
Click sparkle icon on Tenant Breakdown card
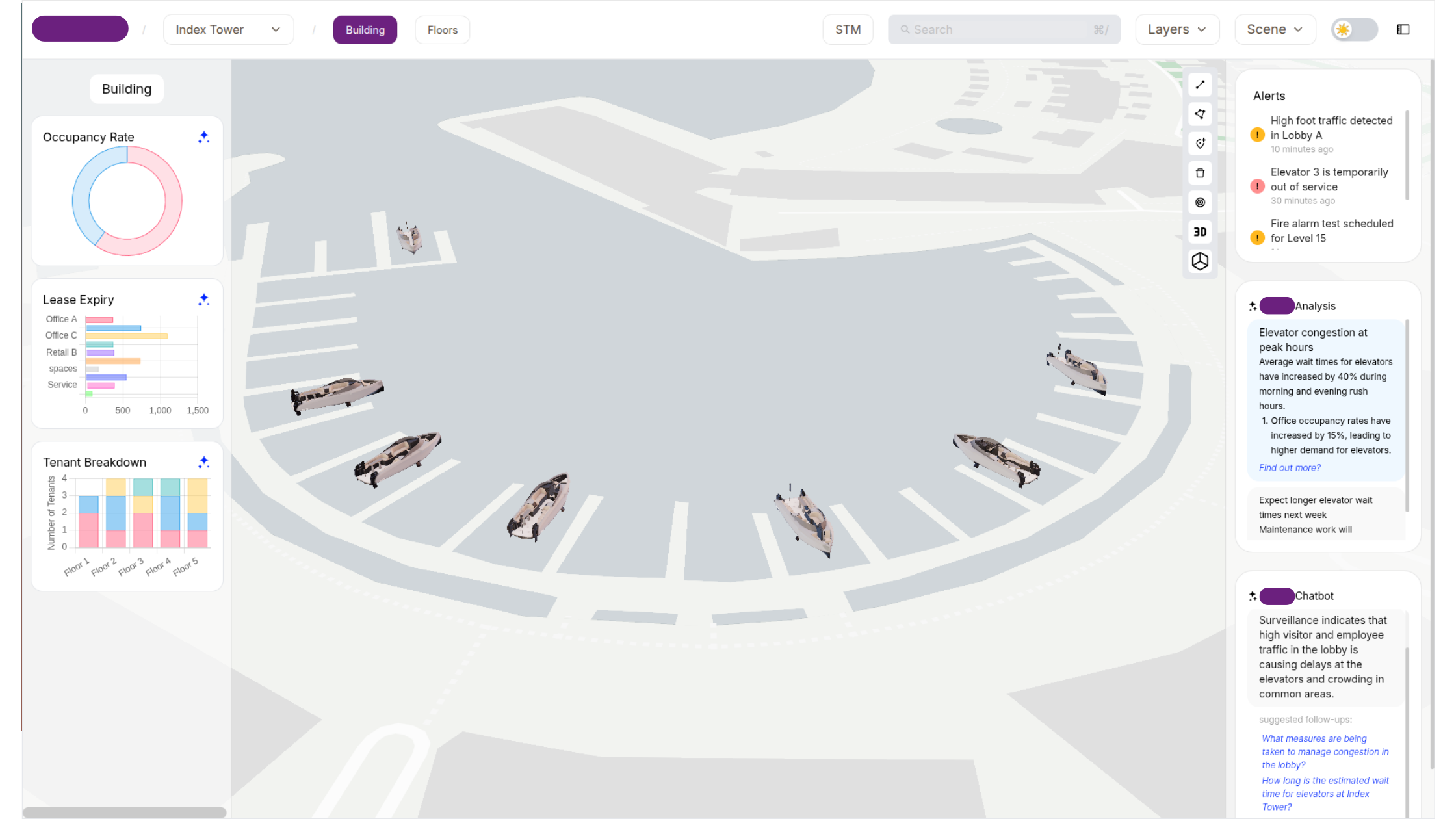203,461
